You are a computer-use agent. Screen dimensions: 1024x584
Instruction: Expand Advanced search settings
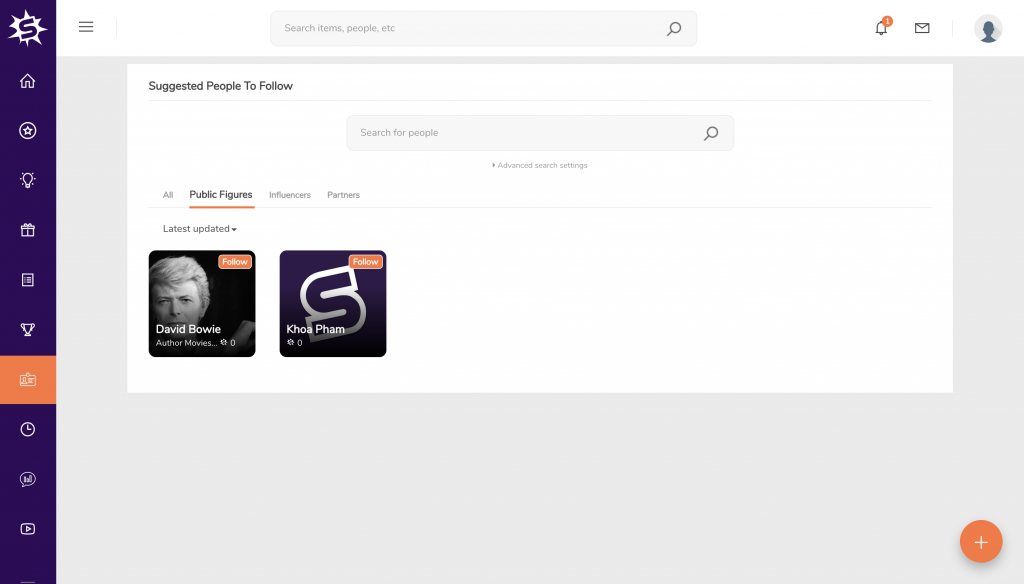point(539,165)
